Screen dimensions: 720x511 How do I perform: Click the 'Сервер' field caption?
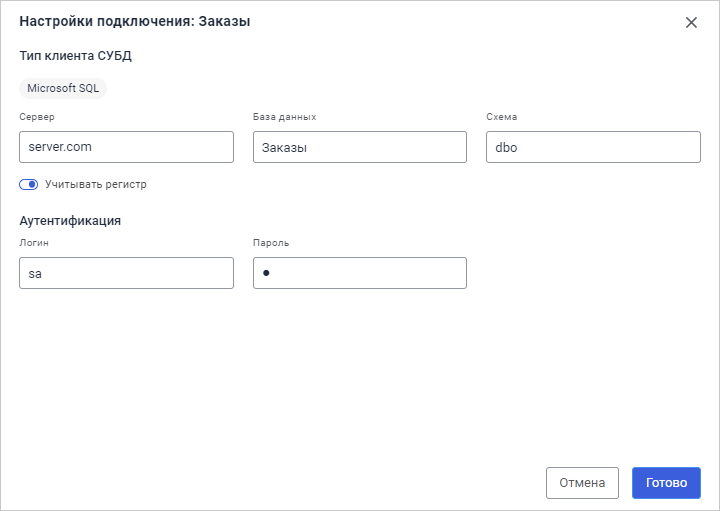37,117
